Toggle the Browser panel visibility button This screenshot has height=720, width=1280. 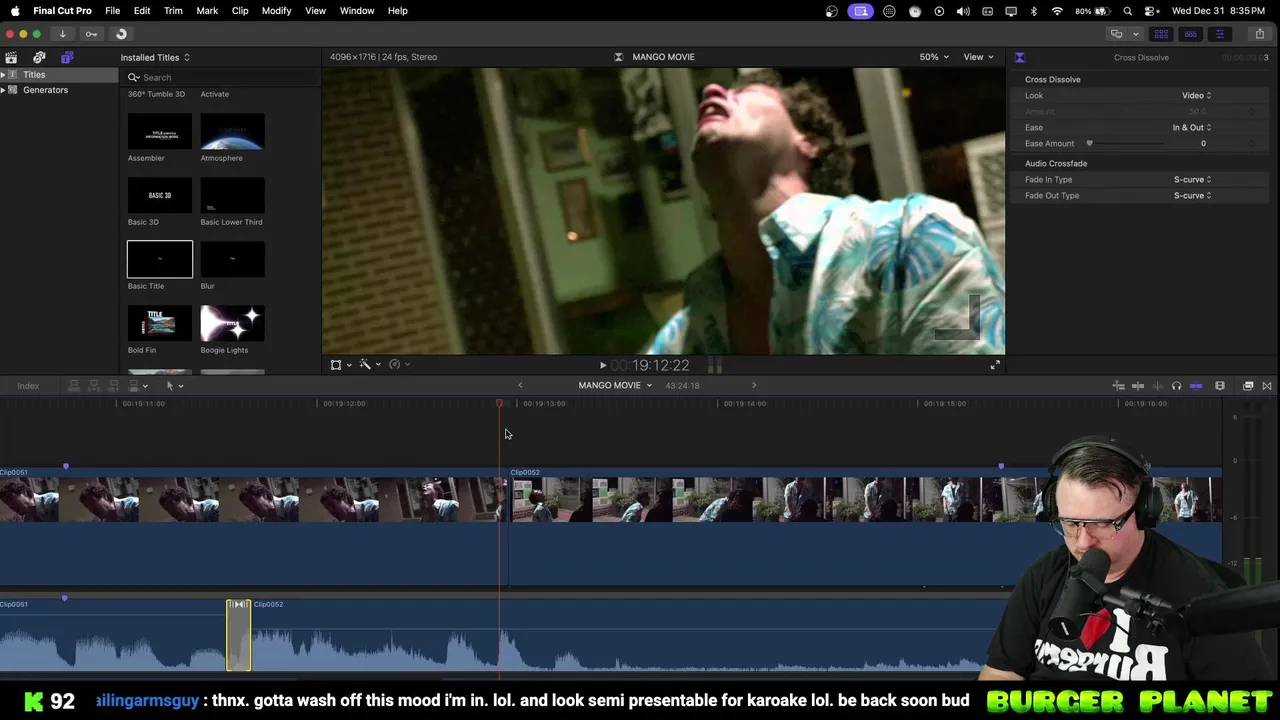1161,34
